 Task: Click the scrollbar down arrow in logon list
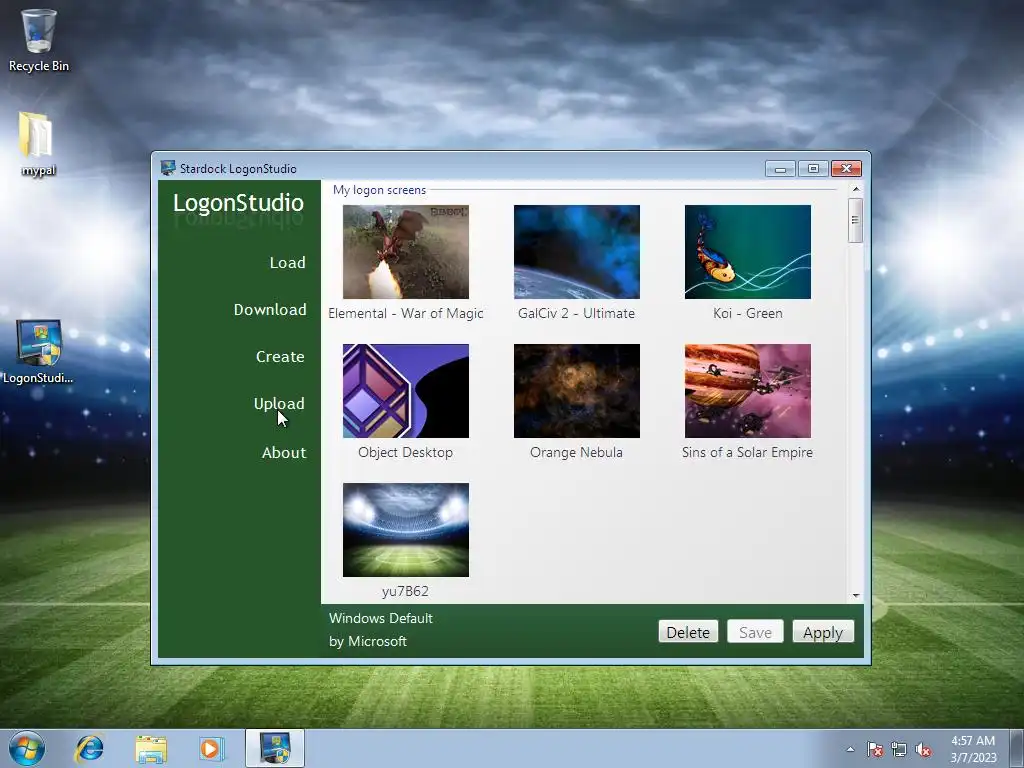pyautogui.click(x=856, y=596)
